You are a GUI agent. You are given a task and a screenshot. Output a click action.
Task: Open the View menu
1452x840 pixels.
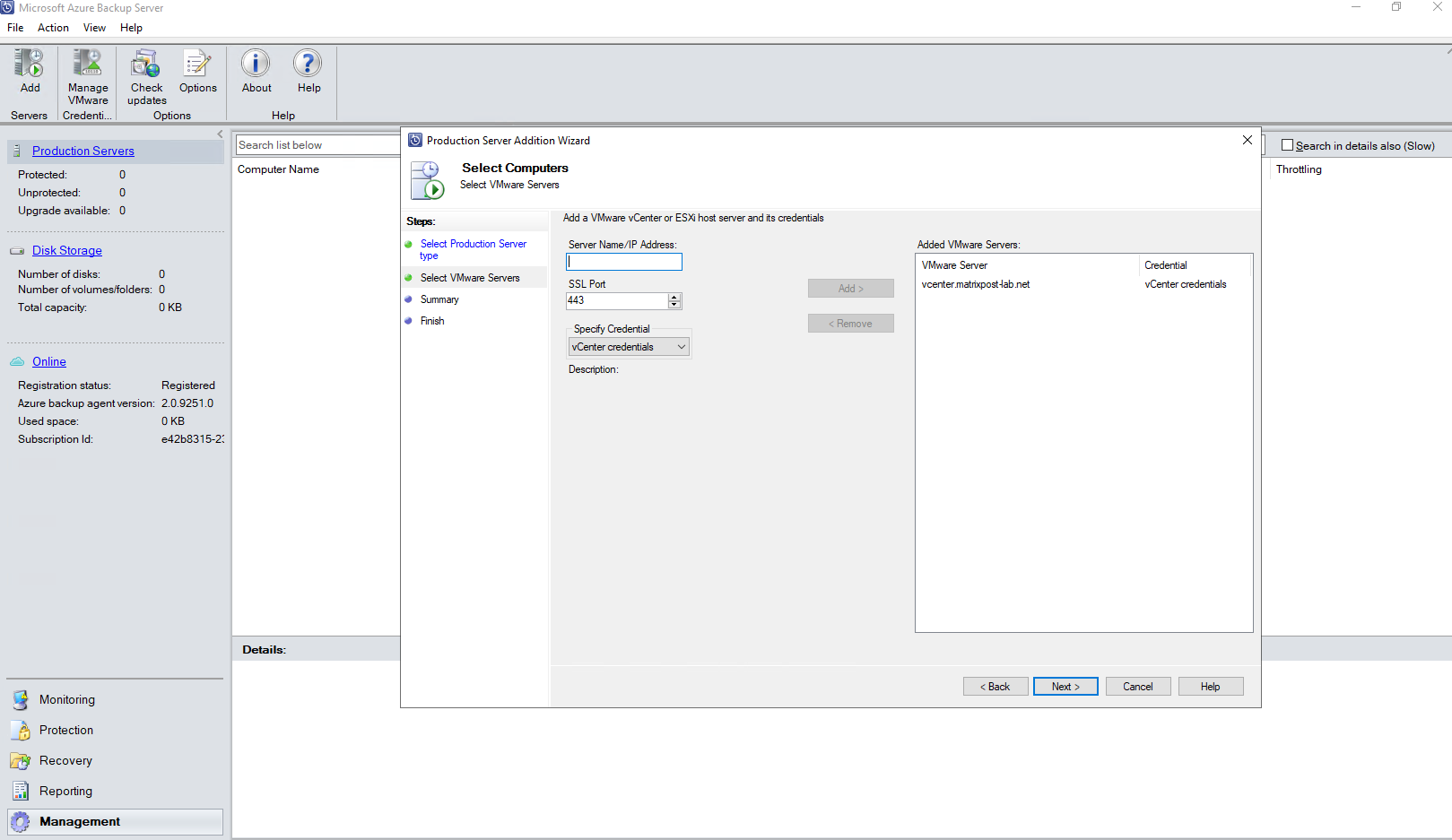point(94,28)
